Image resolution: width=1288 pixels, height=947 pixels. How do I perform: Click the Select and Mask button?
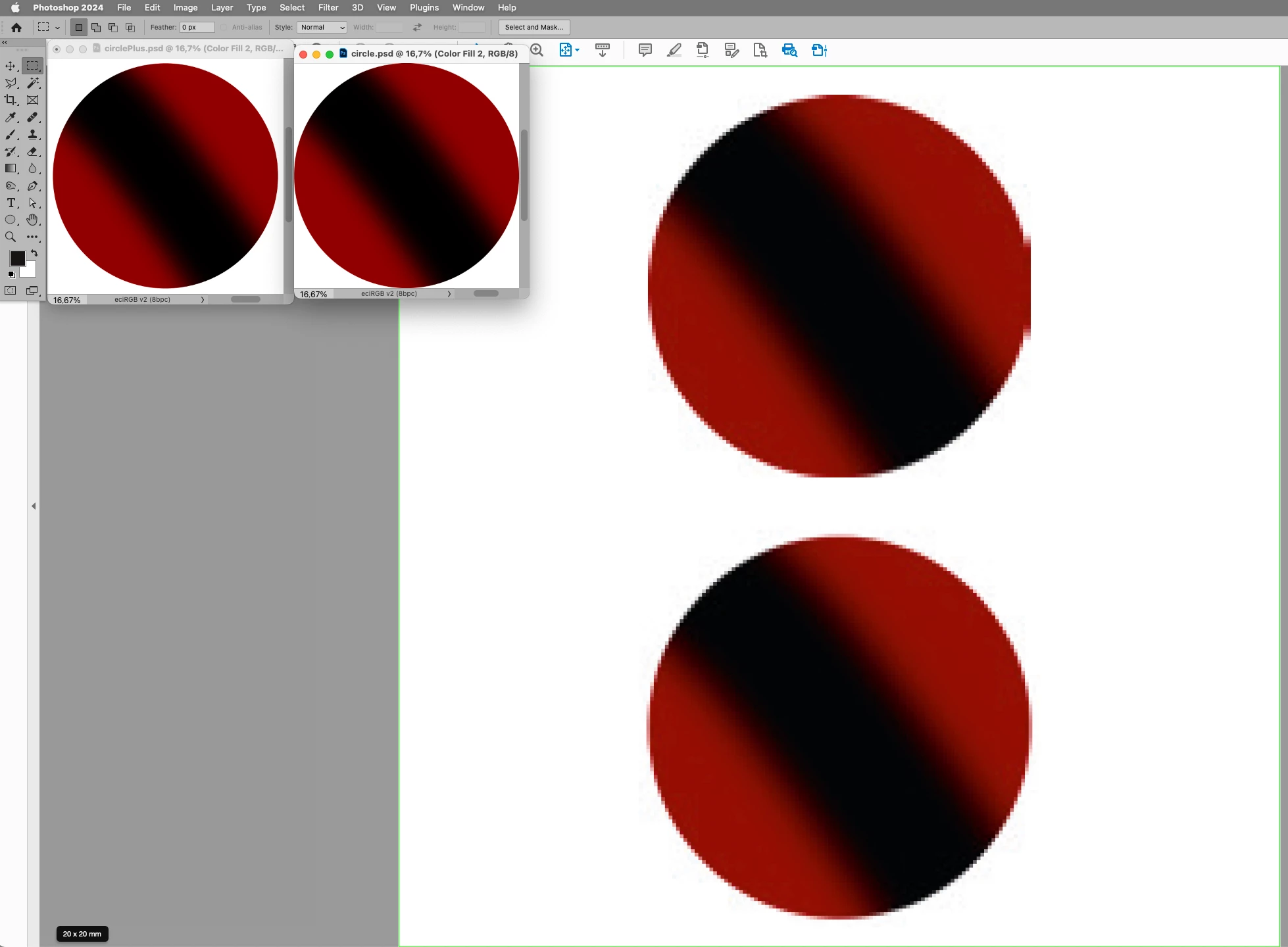pyautogui.click(x=533, y=28)
